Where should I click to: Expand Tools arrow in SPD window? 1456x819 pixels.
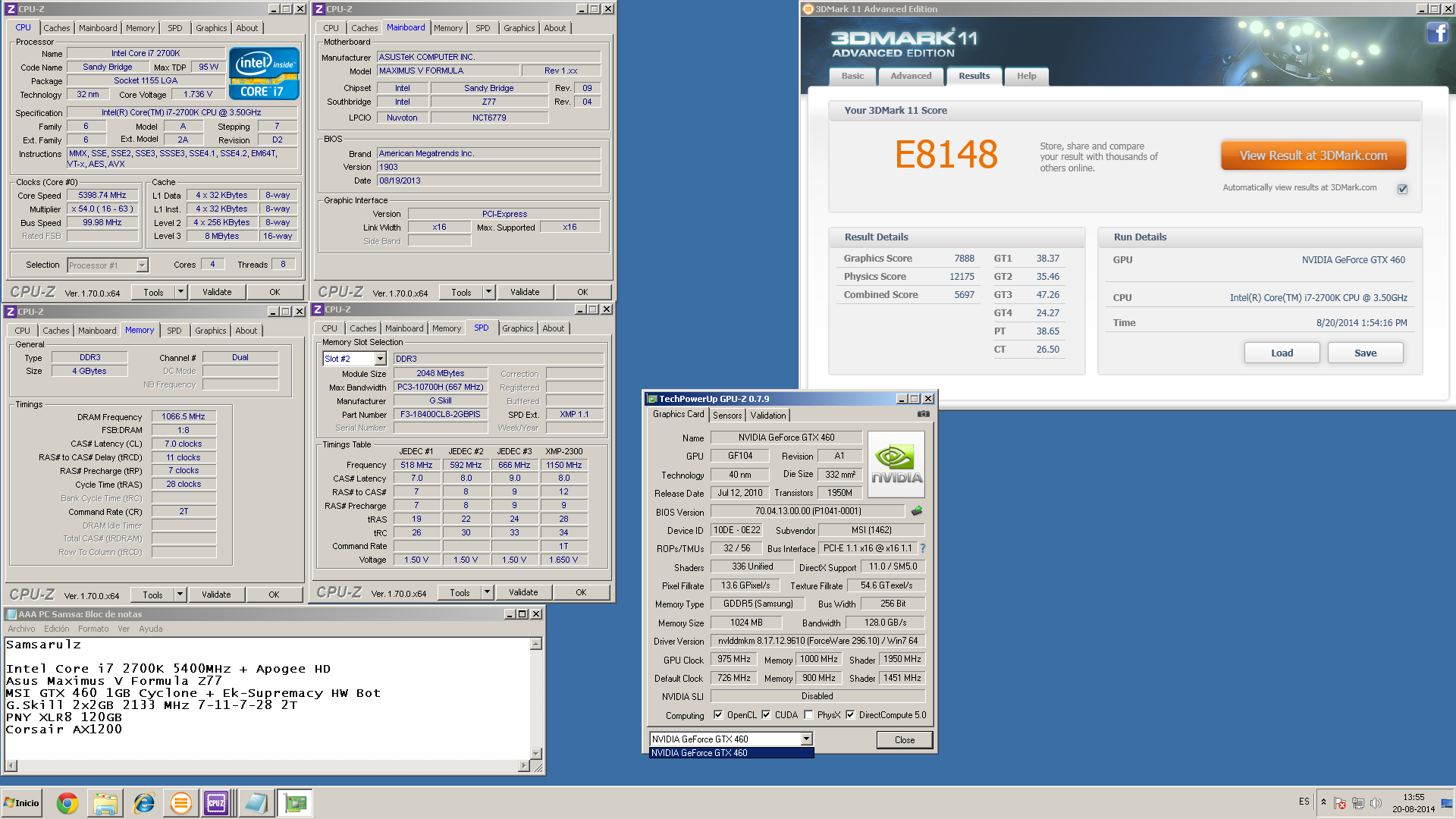487,592
